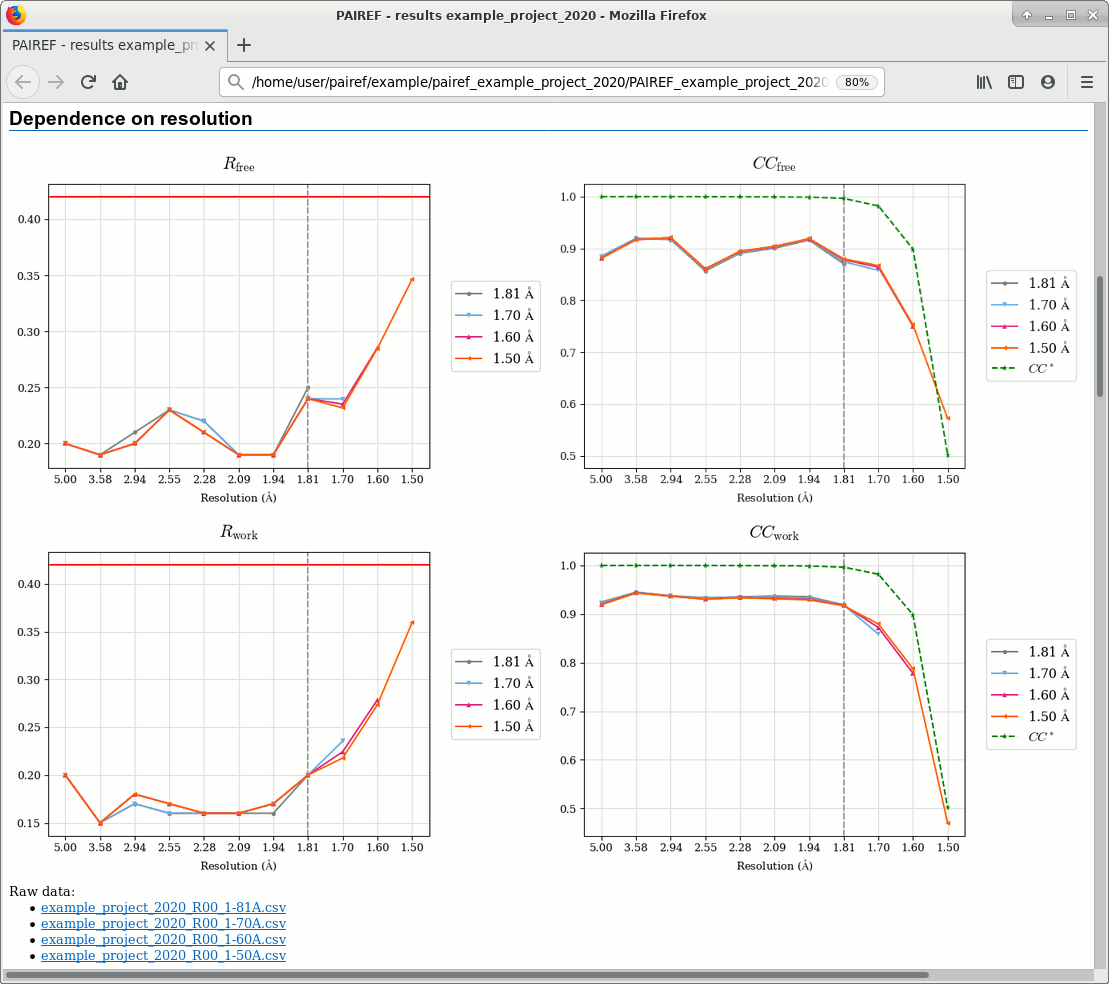Click the search magnifier in the address bar
This screenshot has height=984, width=1109.
(x=236, y=82)
